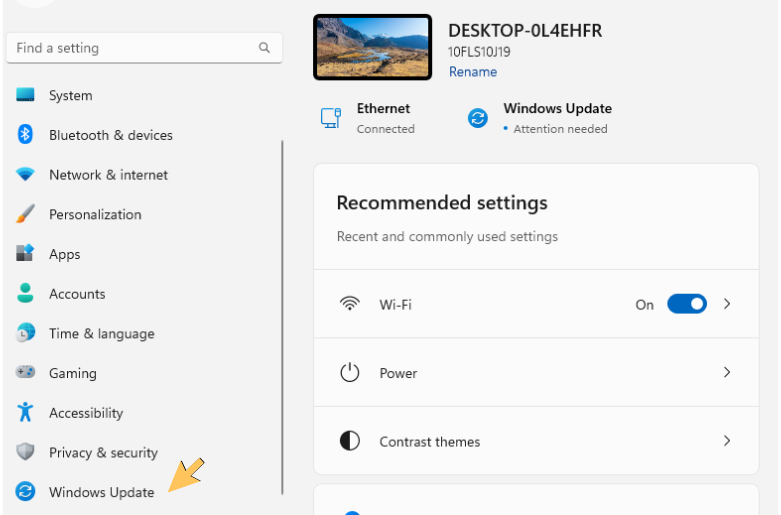
Task: Click Recent and commonly used settings text
Action: tap(447, 236)
